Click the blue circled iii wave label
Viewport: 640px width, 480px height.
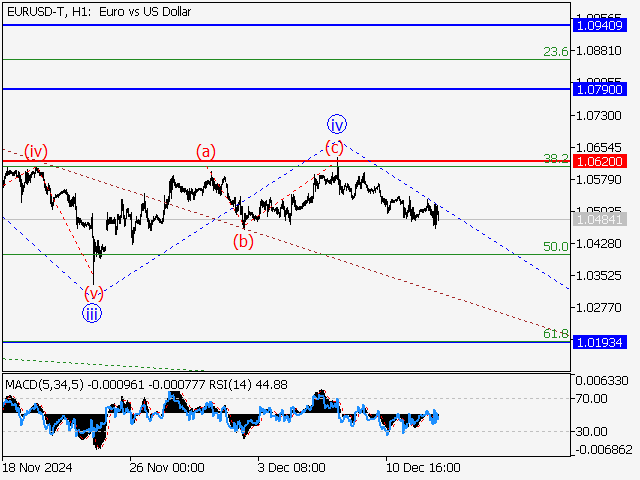point(92,312)
